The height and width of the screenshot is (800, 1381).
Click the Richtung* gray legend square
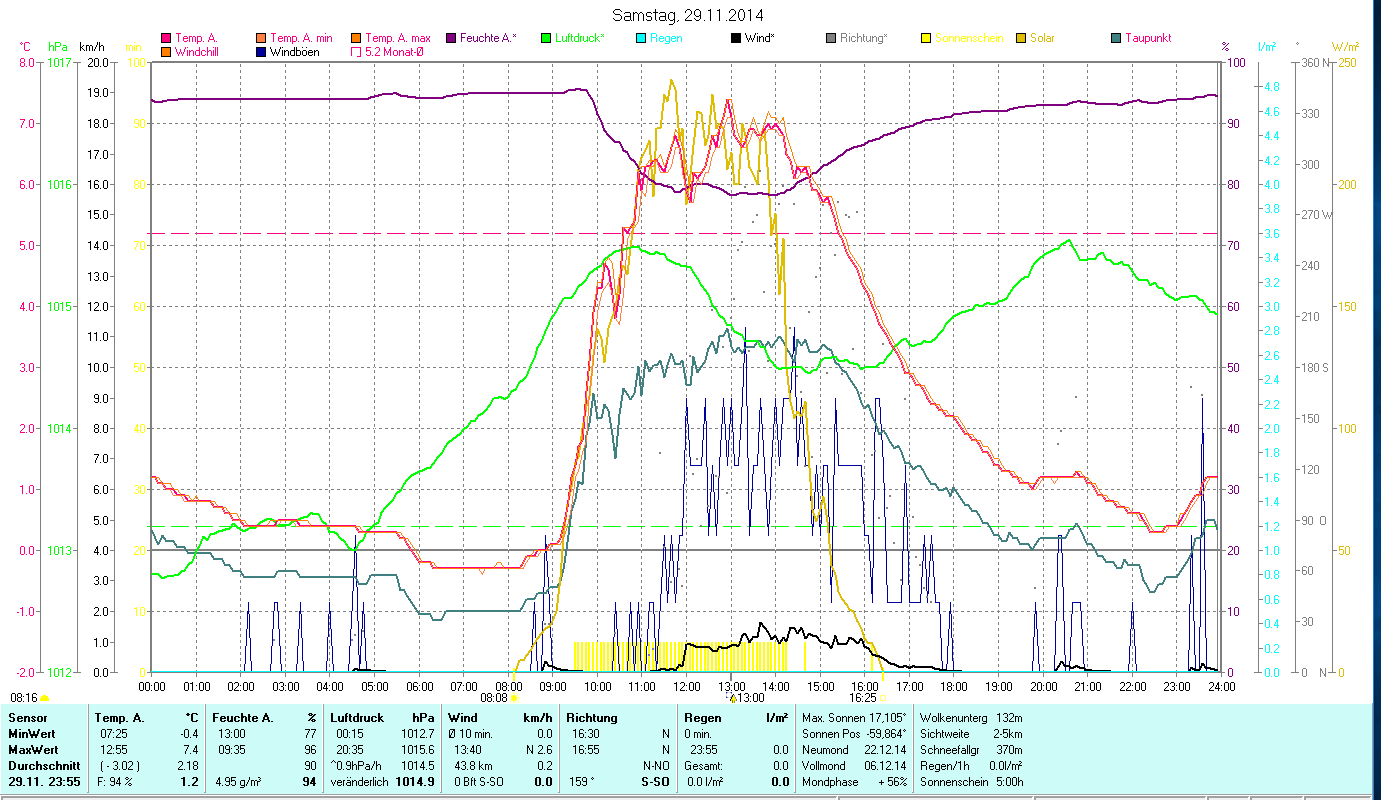click(x=831, y=38)
